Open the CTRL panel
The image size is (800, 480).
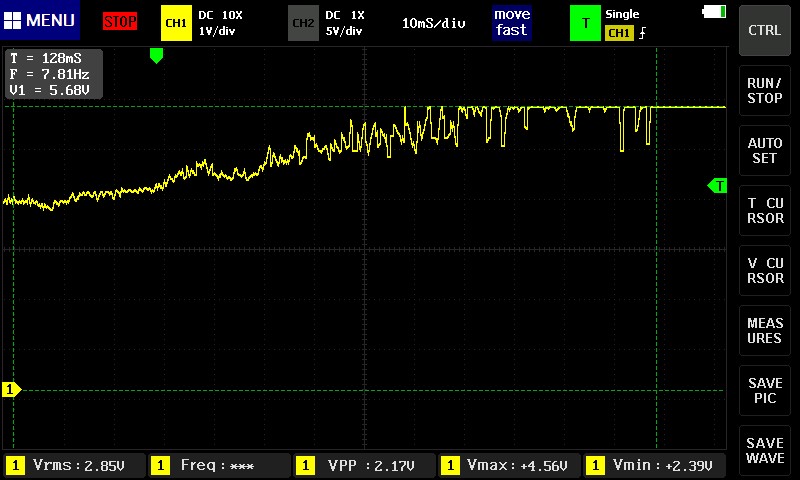(764, 31)
